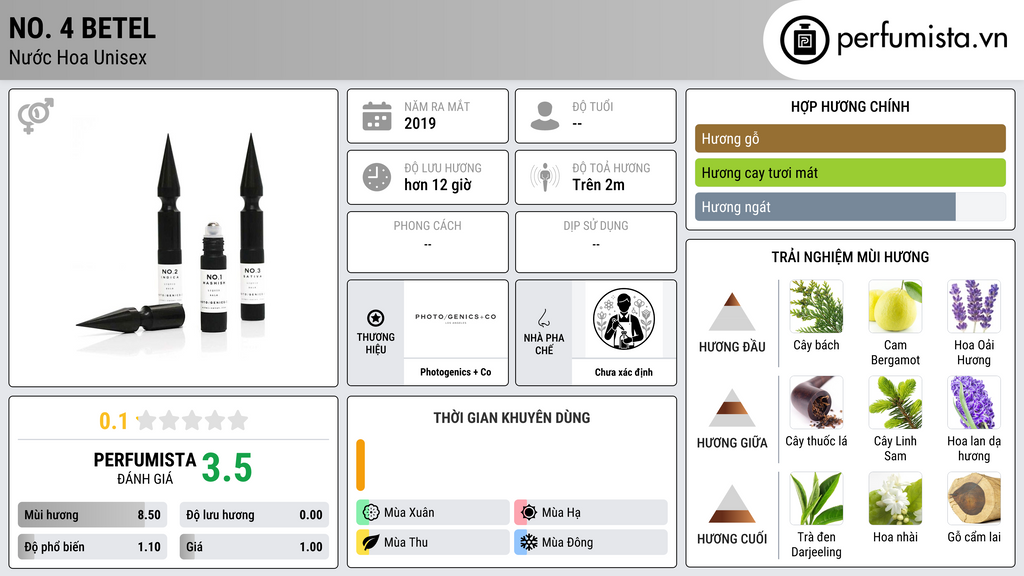Click the green 3.5 Perfumista score
This screenshot has height=576, width=1024.
click(227, 468)
